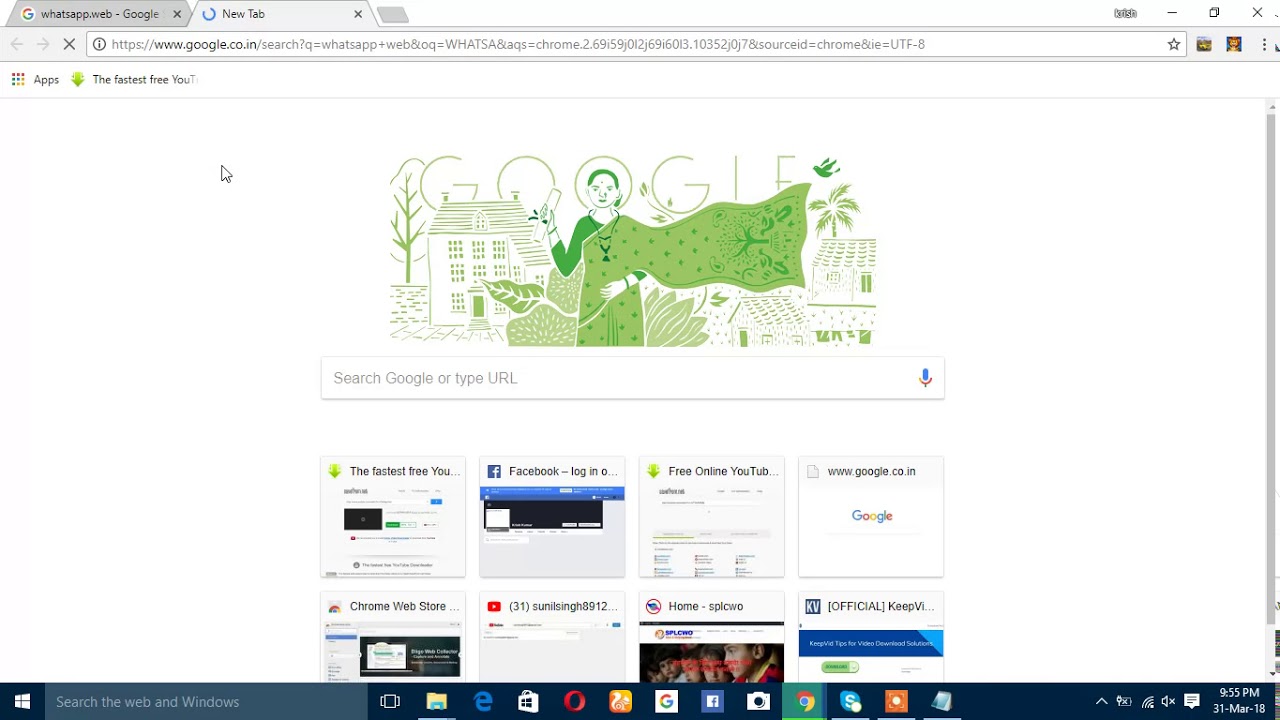This screenshot has height=720, width=1280.
Task: Open the lion image extension icon
Action: [x=1234, y=44]
